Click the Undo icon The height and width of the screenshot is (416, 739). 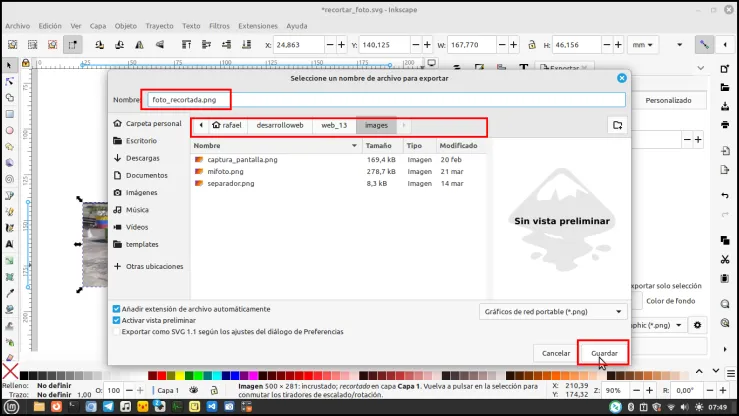(x=725, y=196)
